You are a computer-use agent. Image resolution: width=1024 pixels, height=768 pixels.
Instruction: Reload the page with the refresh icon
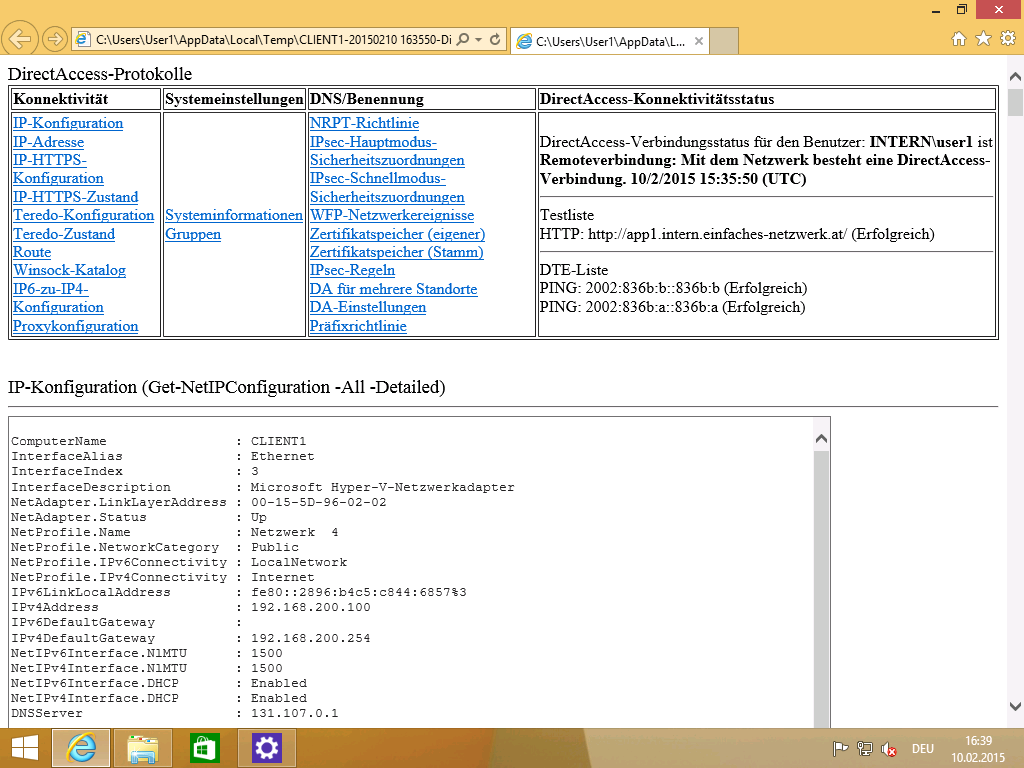(x=495, y=40)
